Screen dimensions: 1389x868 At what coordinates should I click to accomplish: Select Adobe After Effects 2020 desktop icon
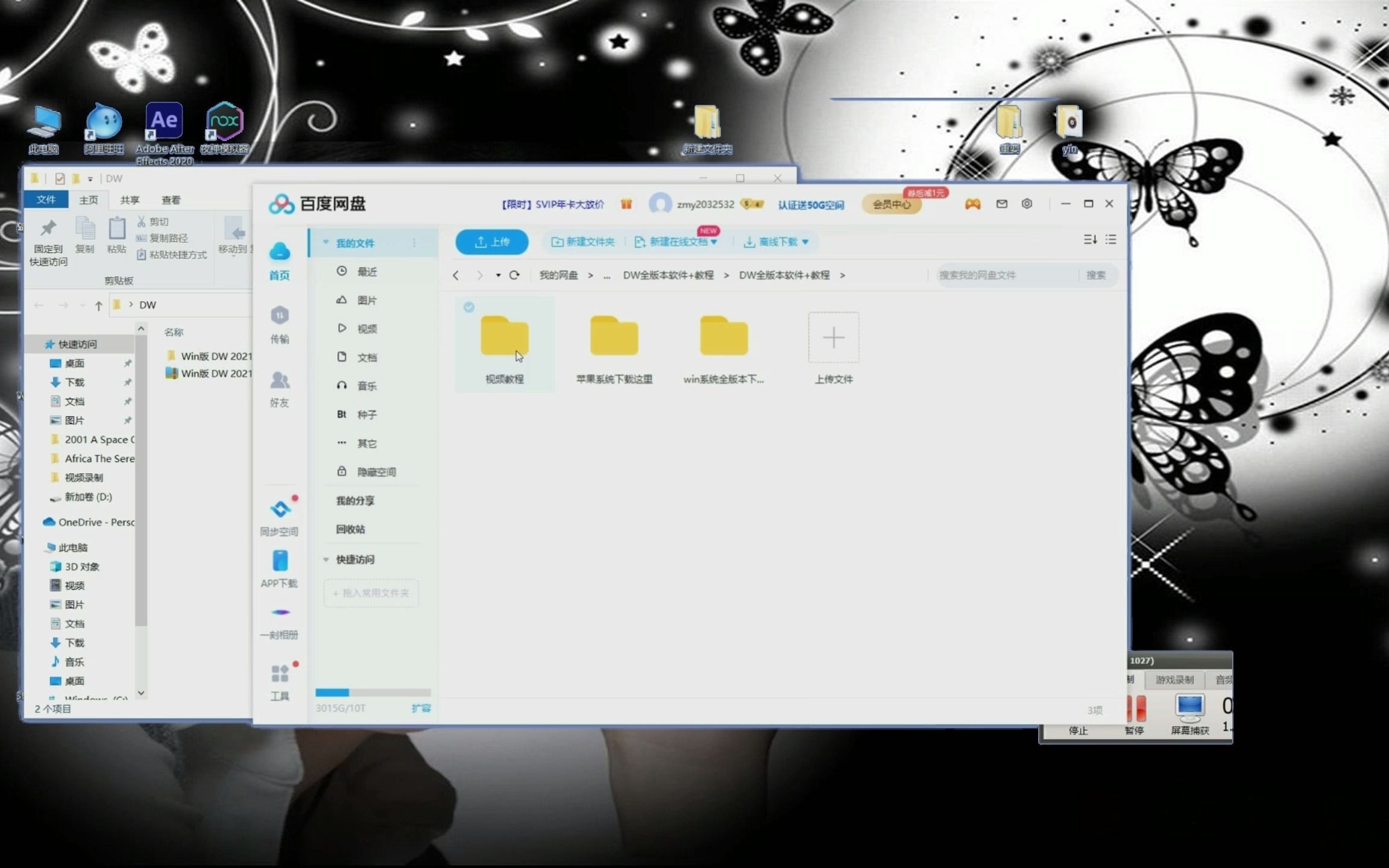tap(164, 134)
